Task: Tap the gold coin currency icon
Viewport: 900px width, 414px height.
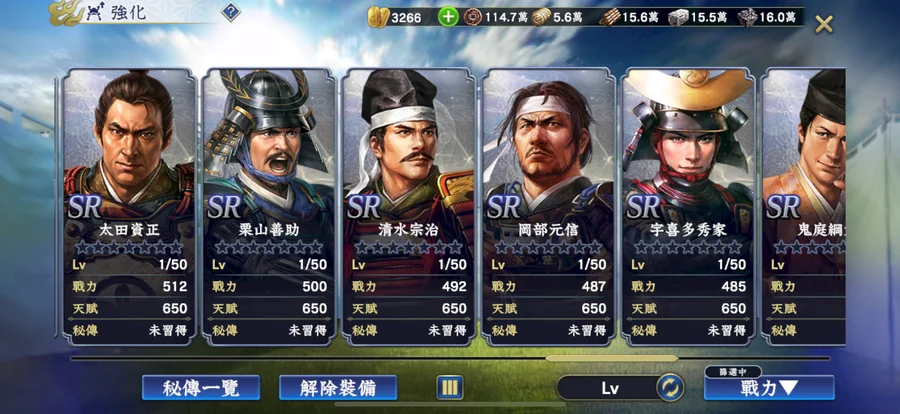Action: (378, 17)
